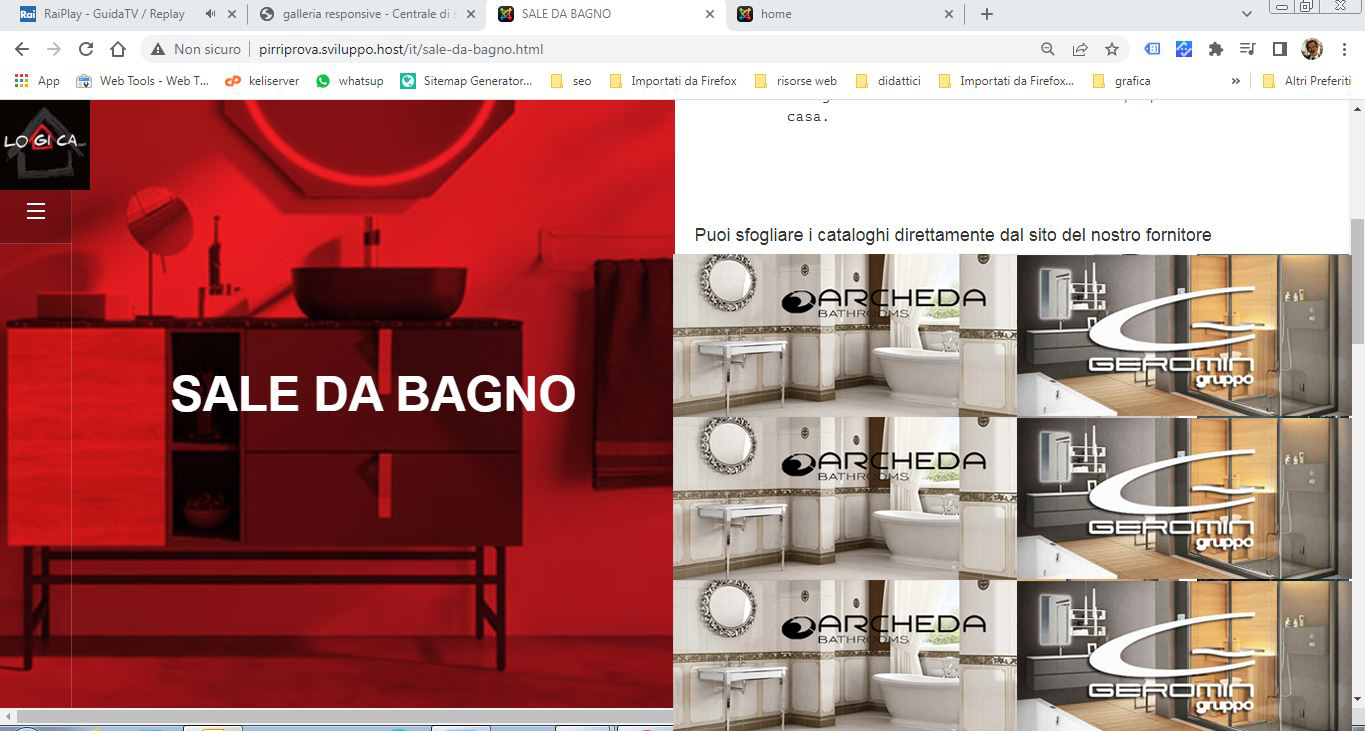The image size is (1365, 731).
Task: Open the blue checkmark extension icon
Action: [x=1184, y=49]
